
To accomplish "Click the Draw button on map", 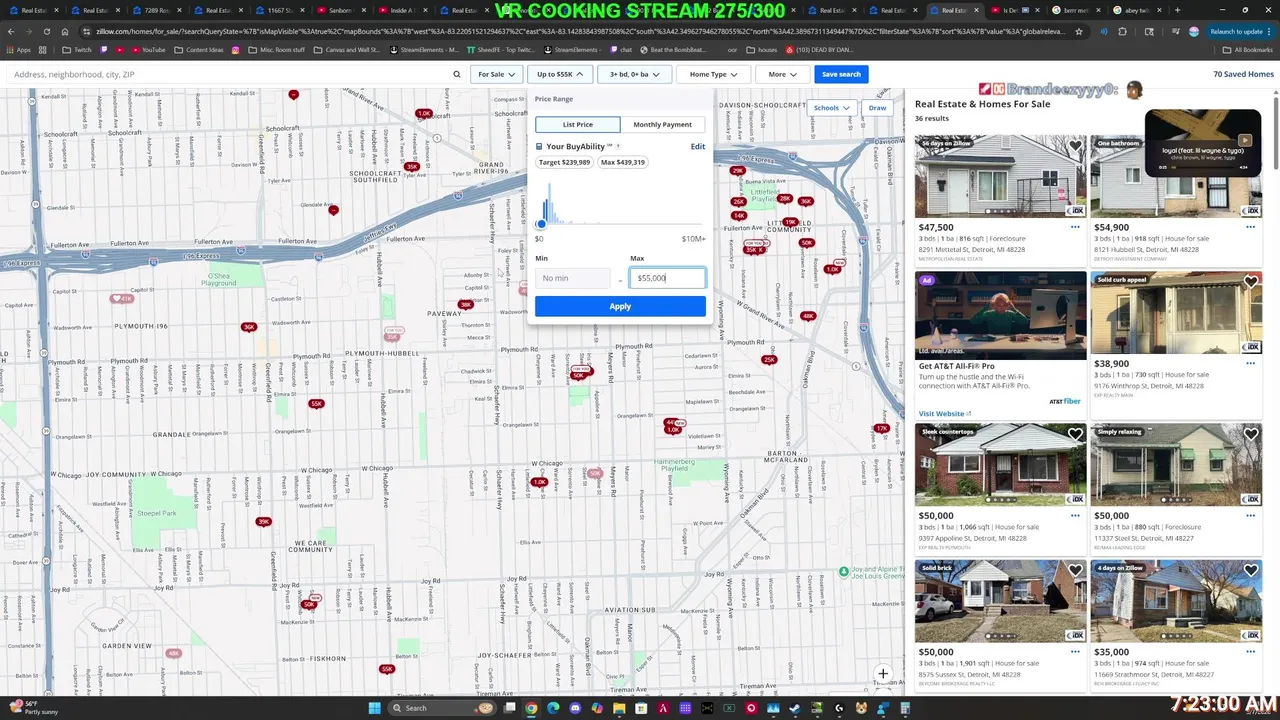I will pos(877,108).
